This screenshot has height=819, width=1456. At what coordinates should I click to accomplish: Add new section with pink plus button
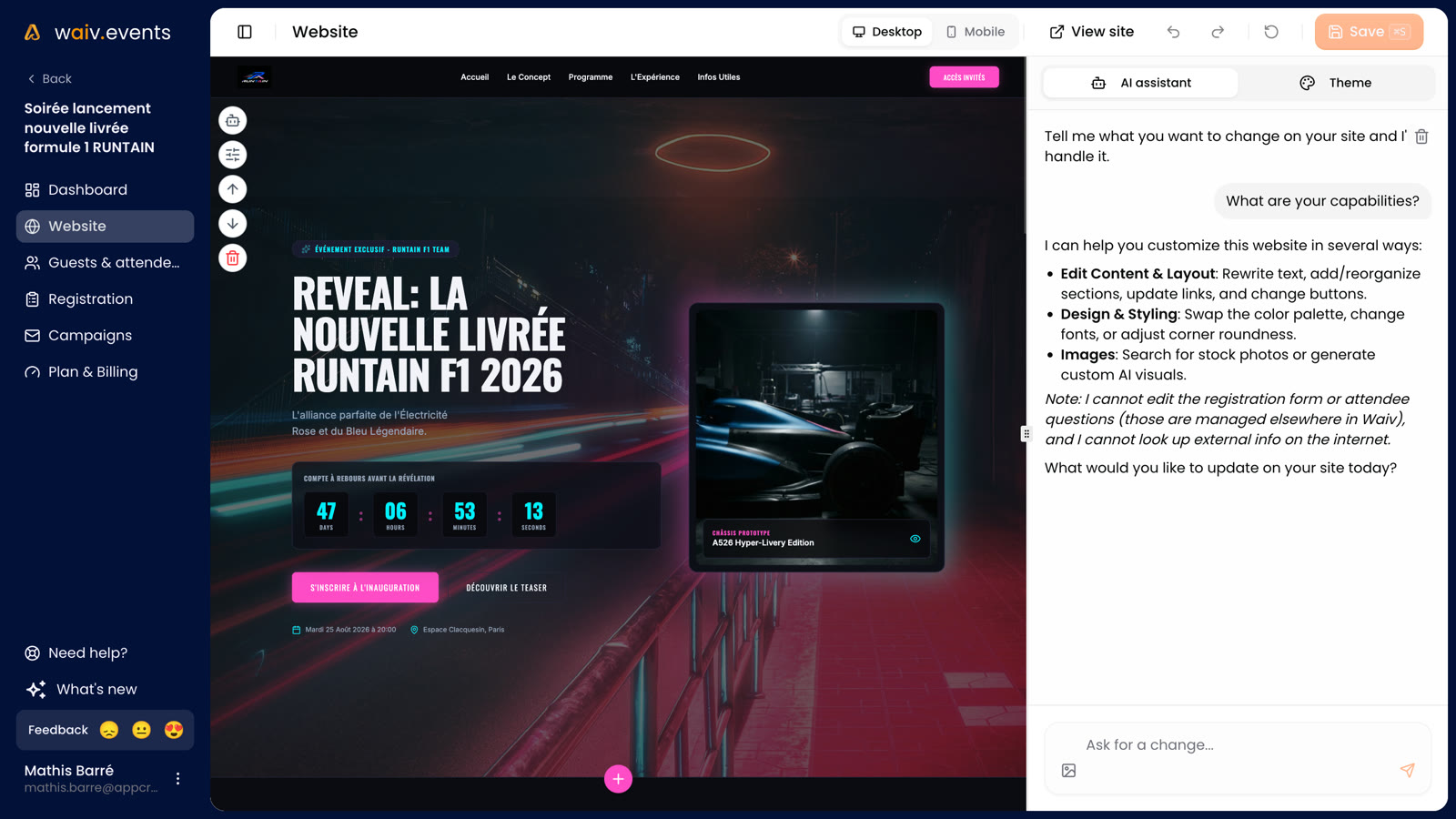(618, 779)
